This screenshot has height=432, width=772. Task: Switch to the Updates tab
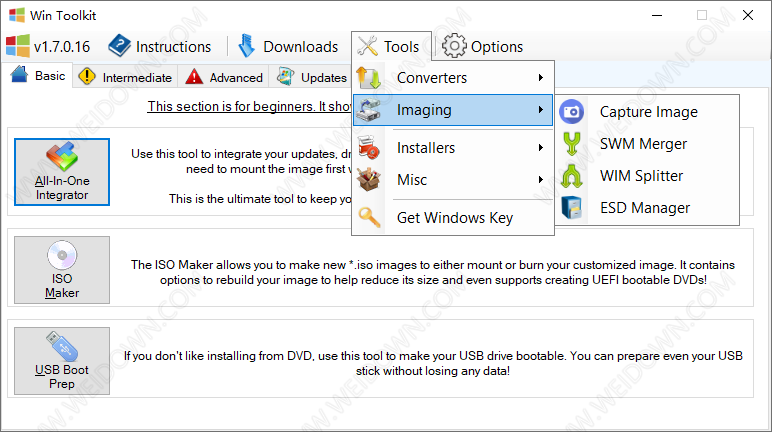[x=312, y=77]
